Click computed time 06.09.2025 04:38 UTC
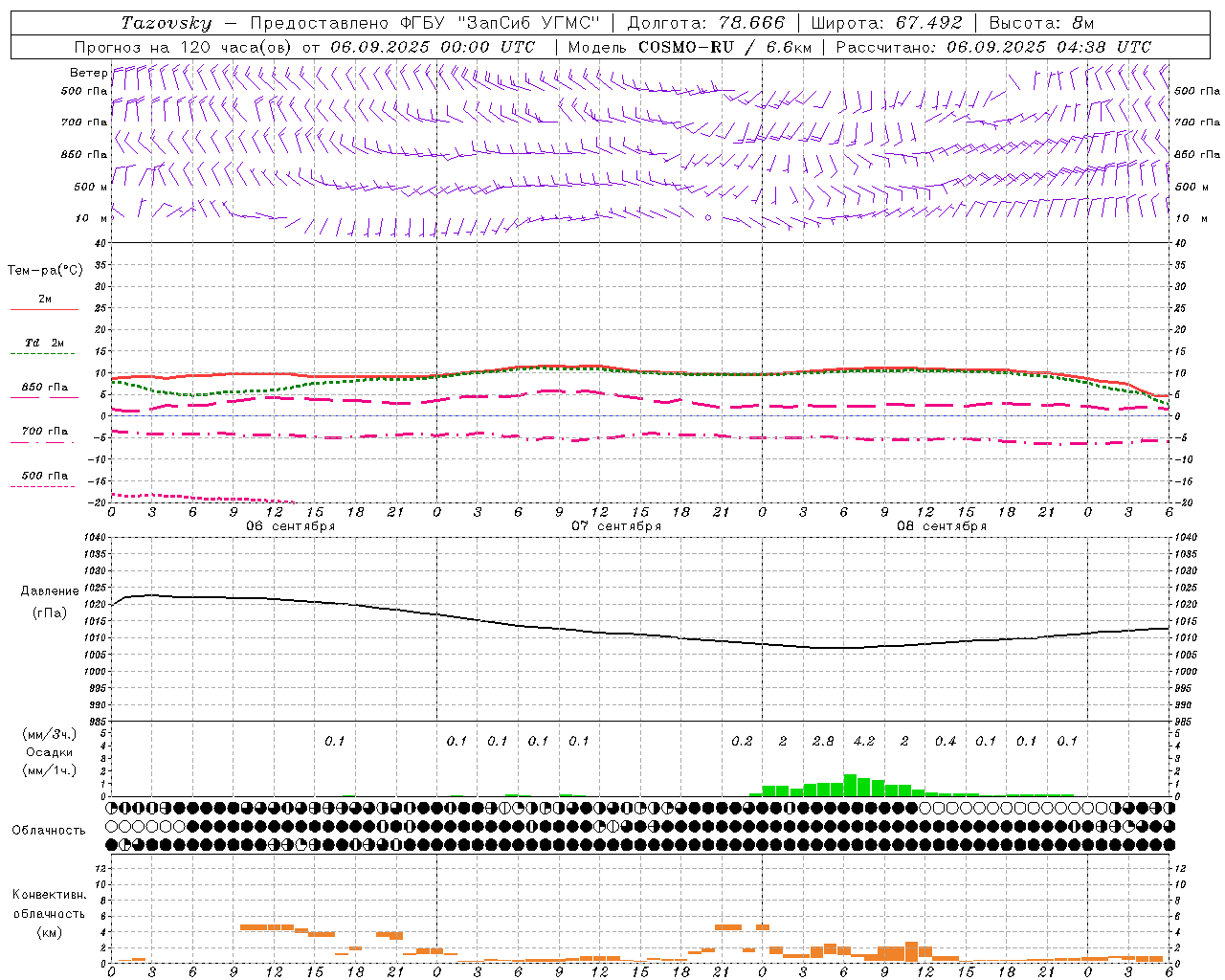Screen dimensions: 1225x980 coord(1049,47)
